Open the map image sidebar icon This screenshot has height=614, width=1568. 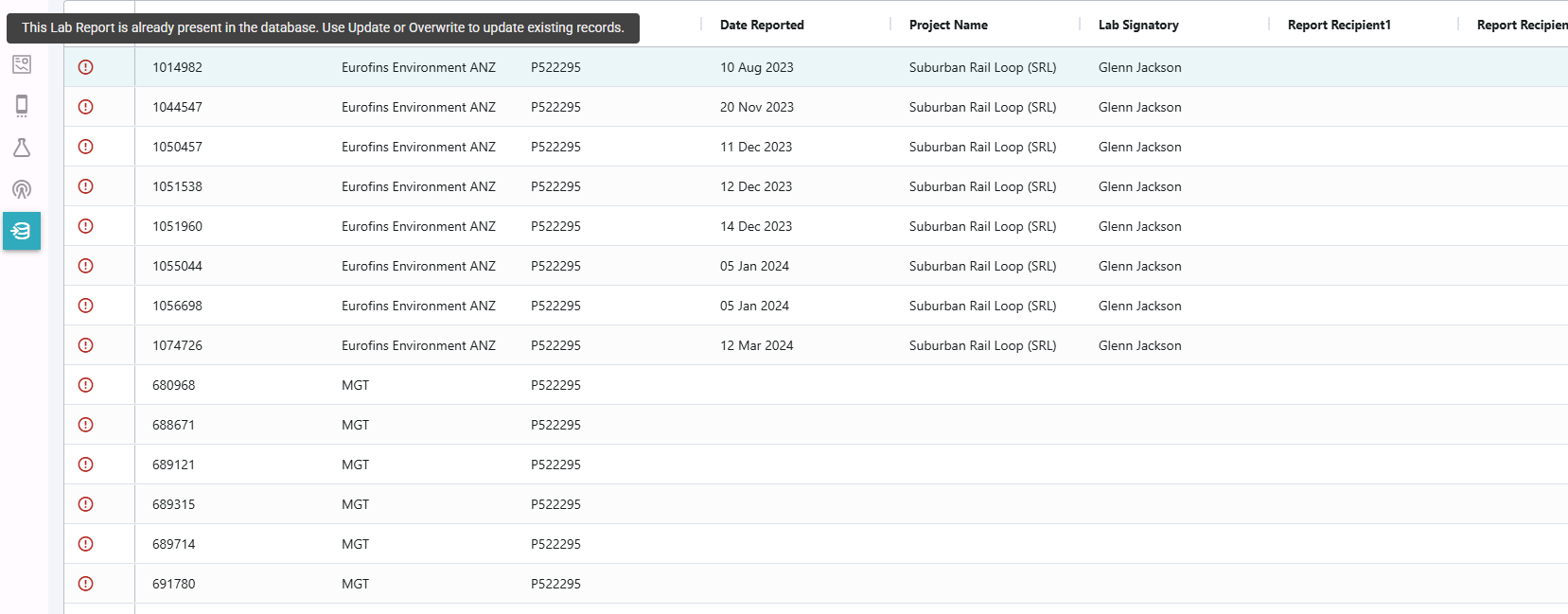(x=22, y=64)
